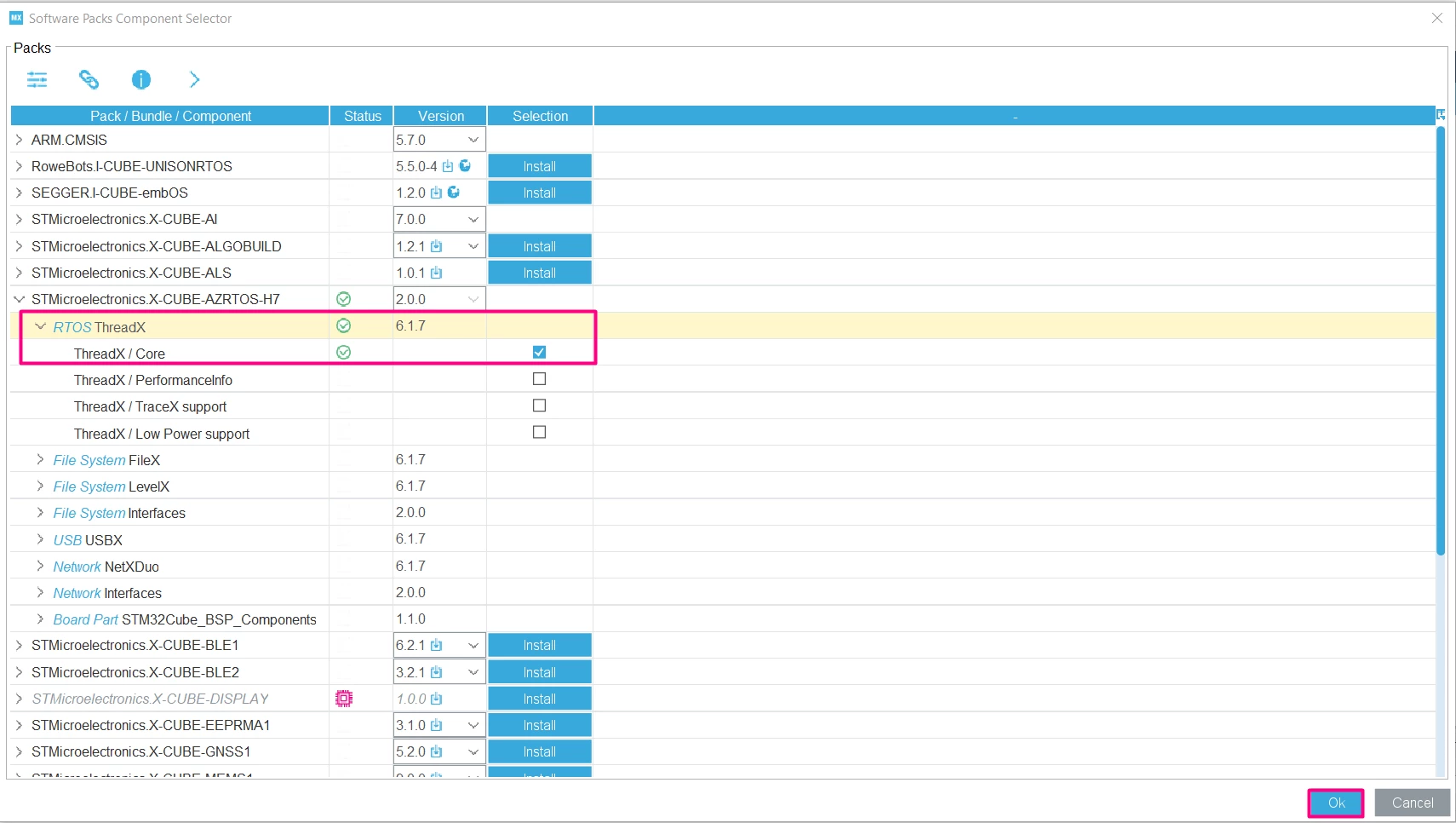The height and width of the screenshot is (823, 1456).
Task: Click download icon beside BLE1 version 6.2.1
Action: tap(436, 645)
